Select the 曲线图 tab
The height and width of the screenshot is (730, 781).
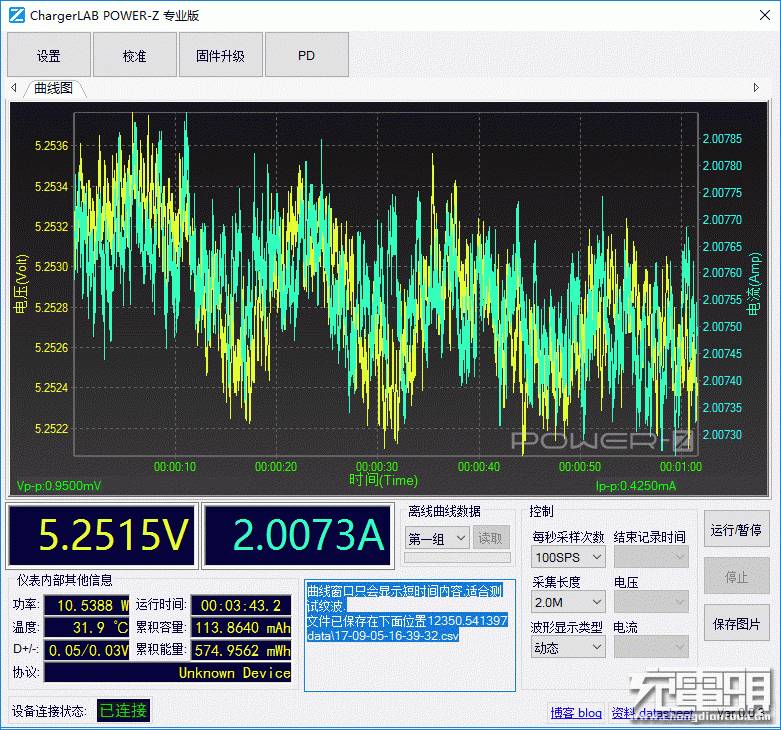[x=53, y=88]
